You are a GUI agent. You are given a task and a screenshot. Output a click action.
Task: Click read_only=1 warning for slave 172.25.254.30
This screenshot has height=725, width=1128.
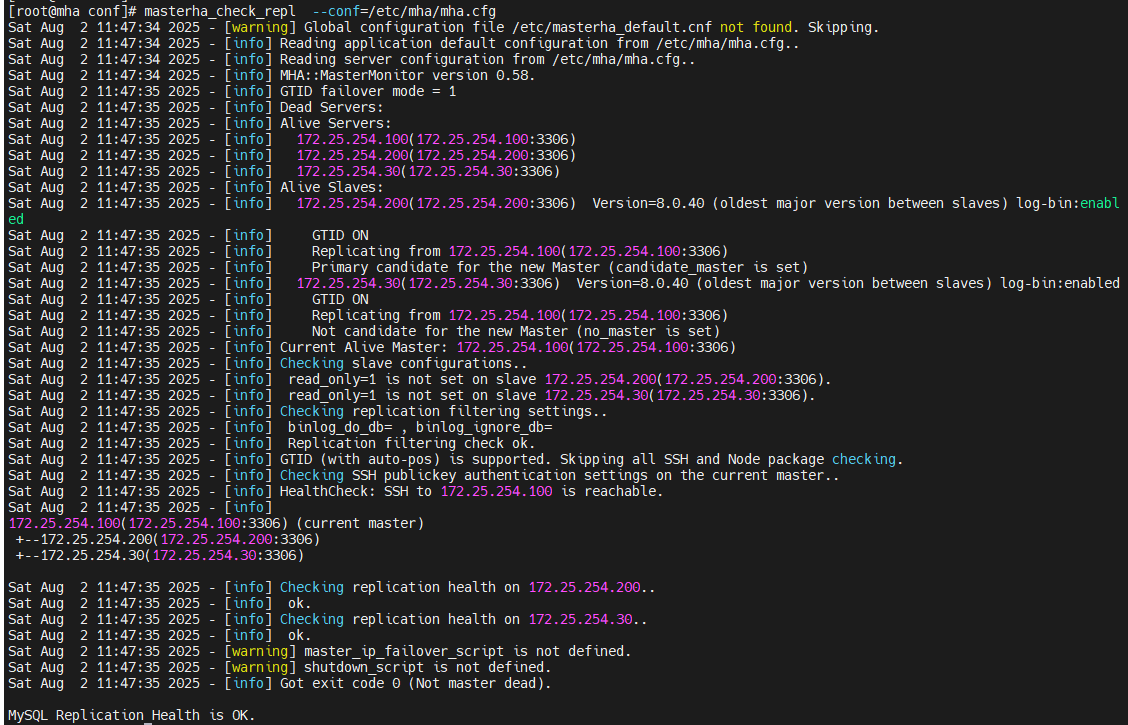[552, 395]
